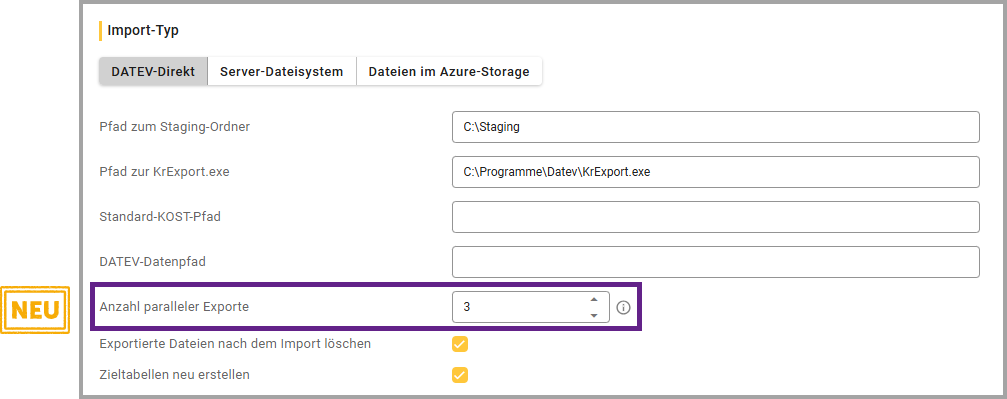The image size is (1007, 399).
Task: Focus the empty DATEV-Datenpfad field
Action: [x=715, y=262]
